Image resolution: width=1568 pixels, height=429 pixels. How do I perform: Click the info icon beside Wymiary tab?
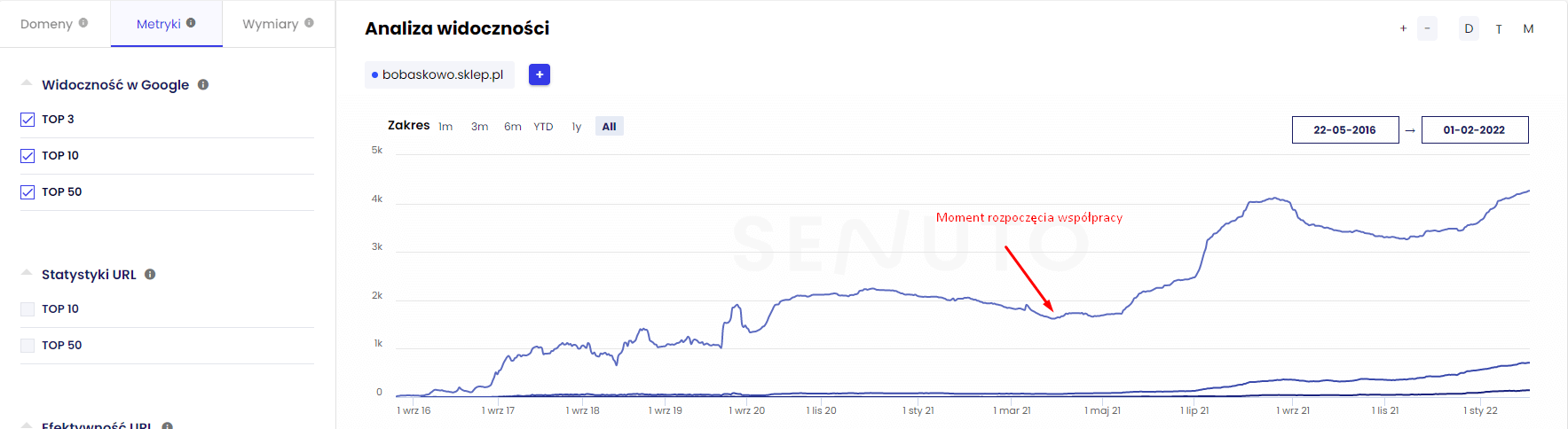coord(309,23)
